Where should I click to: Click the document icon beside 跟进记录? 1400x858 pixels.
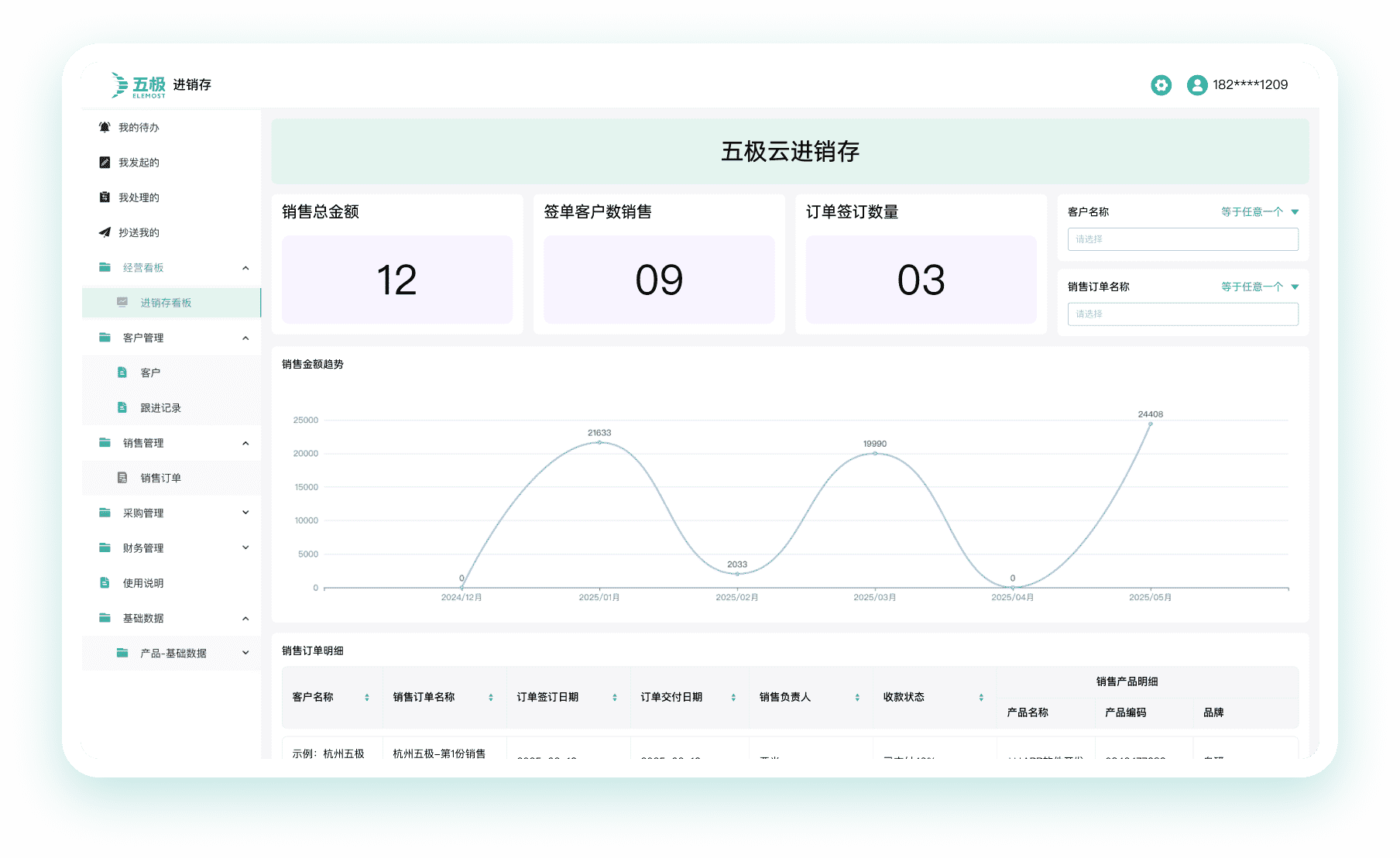[122, 407]
